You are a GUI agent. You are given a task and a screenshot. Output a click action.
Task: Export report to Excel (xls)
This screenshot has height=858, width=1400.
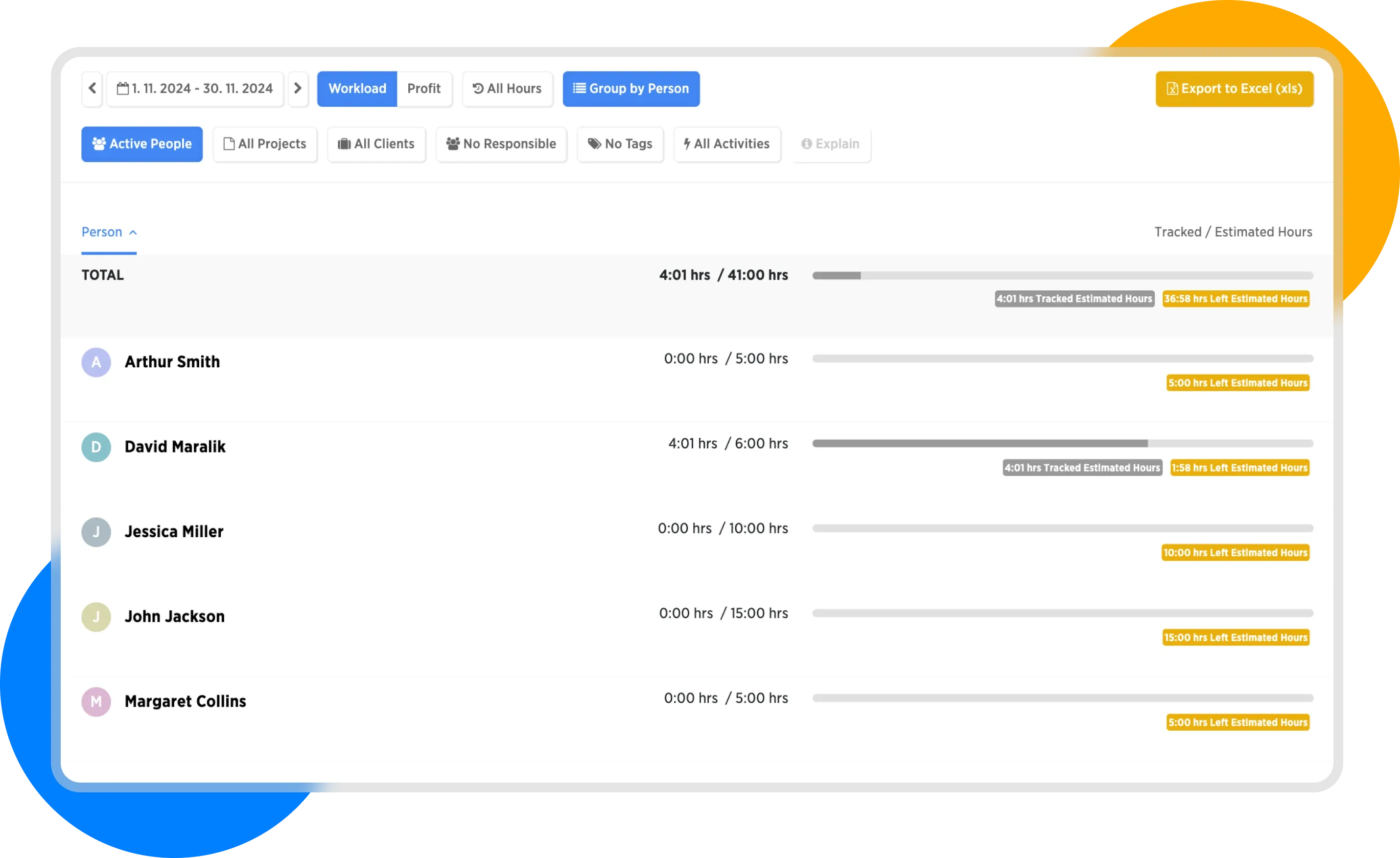pyautogui.click(x=1234, y=88)
